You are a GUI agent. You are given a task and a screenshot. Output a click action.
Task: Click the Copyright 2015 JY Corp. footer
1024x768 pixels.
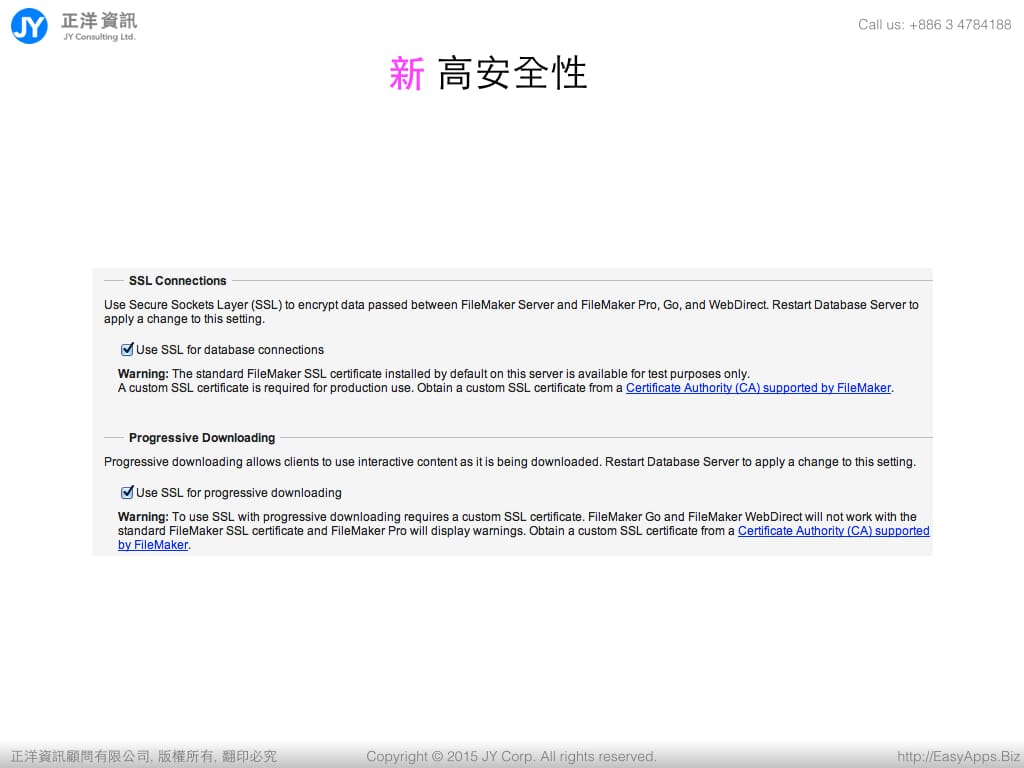click(x=511, y=756)
